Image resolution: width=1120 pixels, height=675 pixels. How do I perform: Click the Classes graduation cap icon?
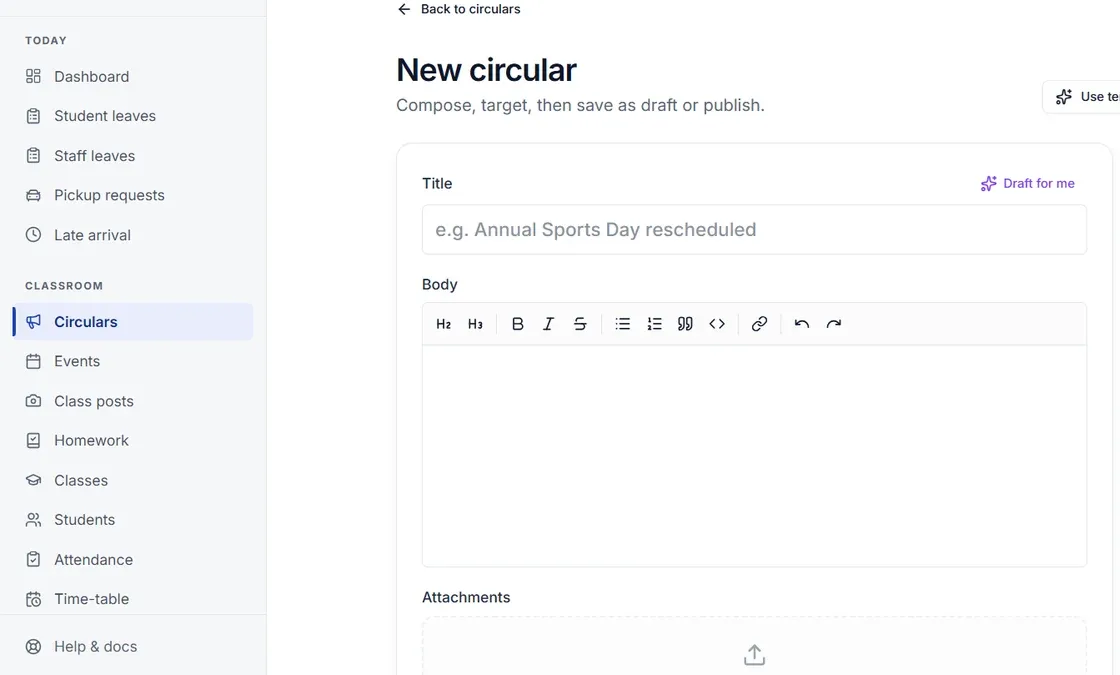tap(34, 480)
